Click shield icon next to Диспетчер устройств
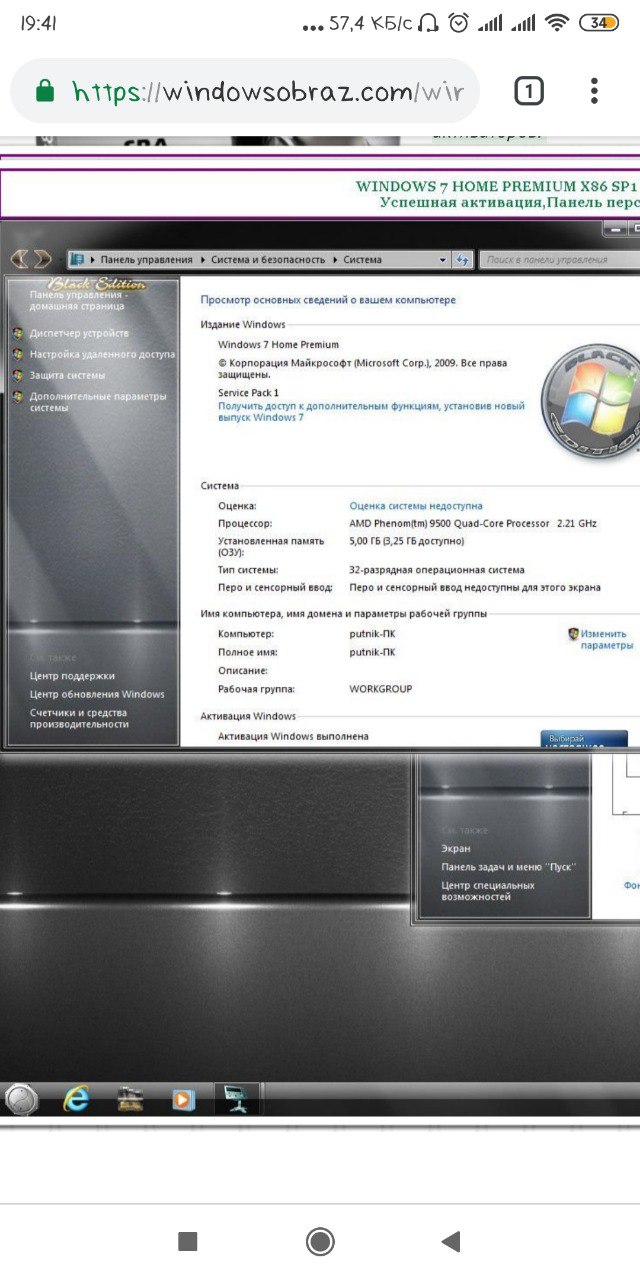 (x=18, y=333)
